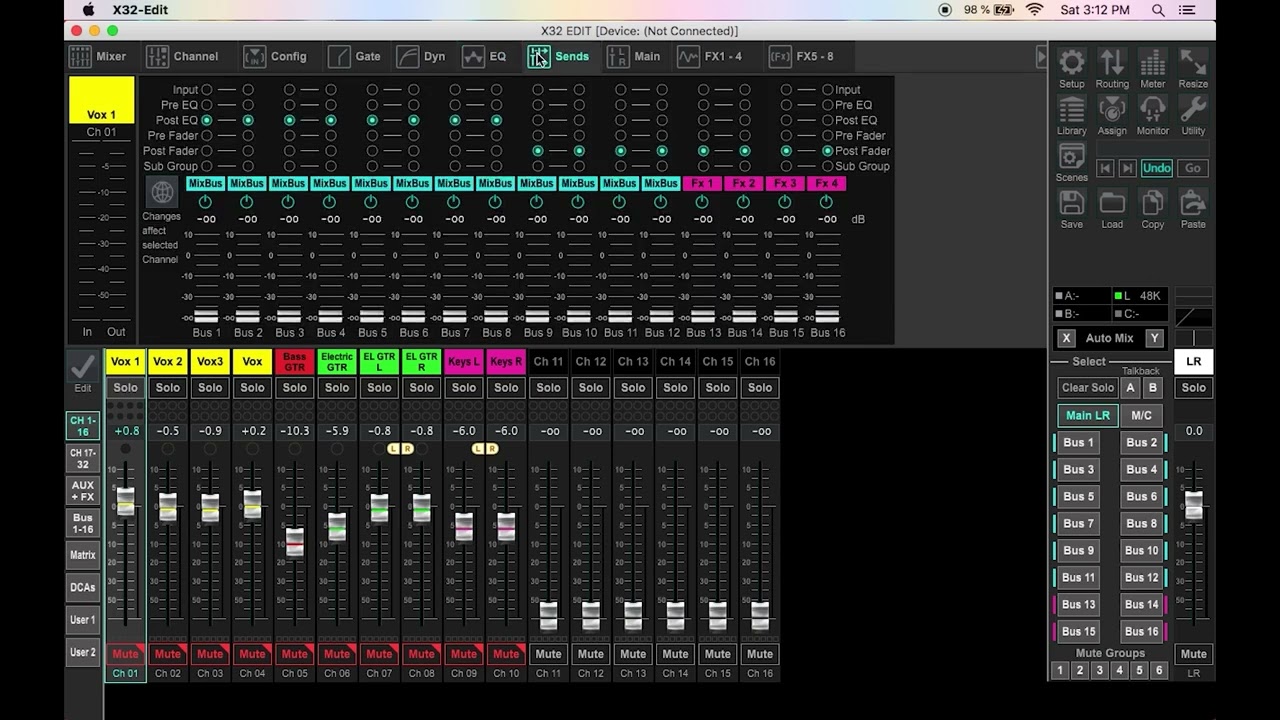The width and height of the screenshot is (1280, 720).
Task: Click the Fx 2 send label
Action: [743, 184]
